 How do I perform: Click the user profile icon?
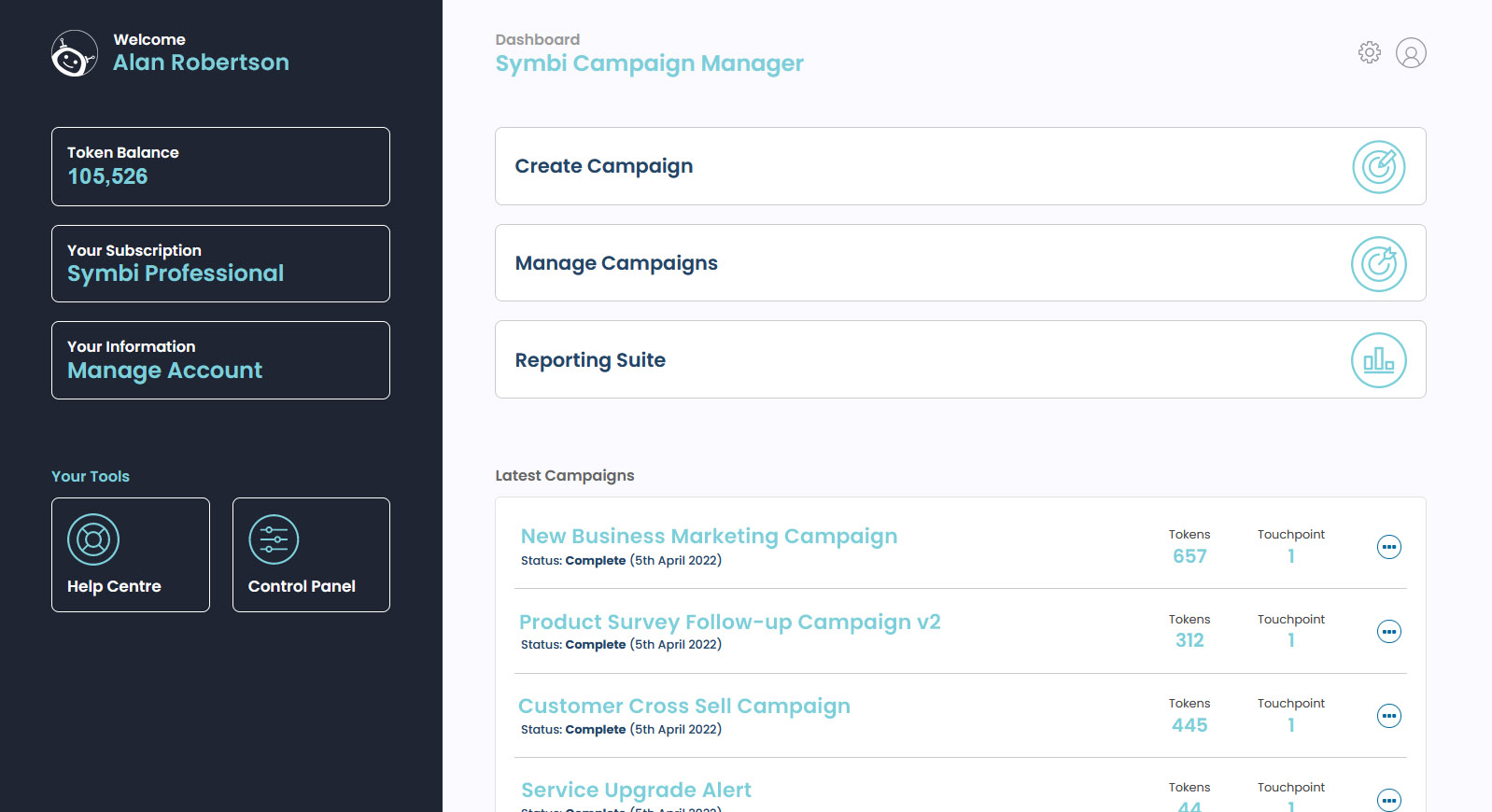pyautogui.click(x=1411, y=53)
